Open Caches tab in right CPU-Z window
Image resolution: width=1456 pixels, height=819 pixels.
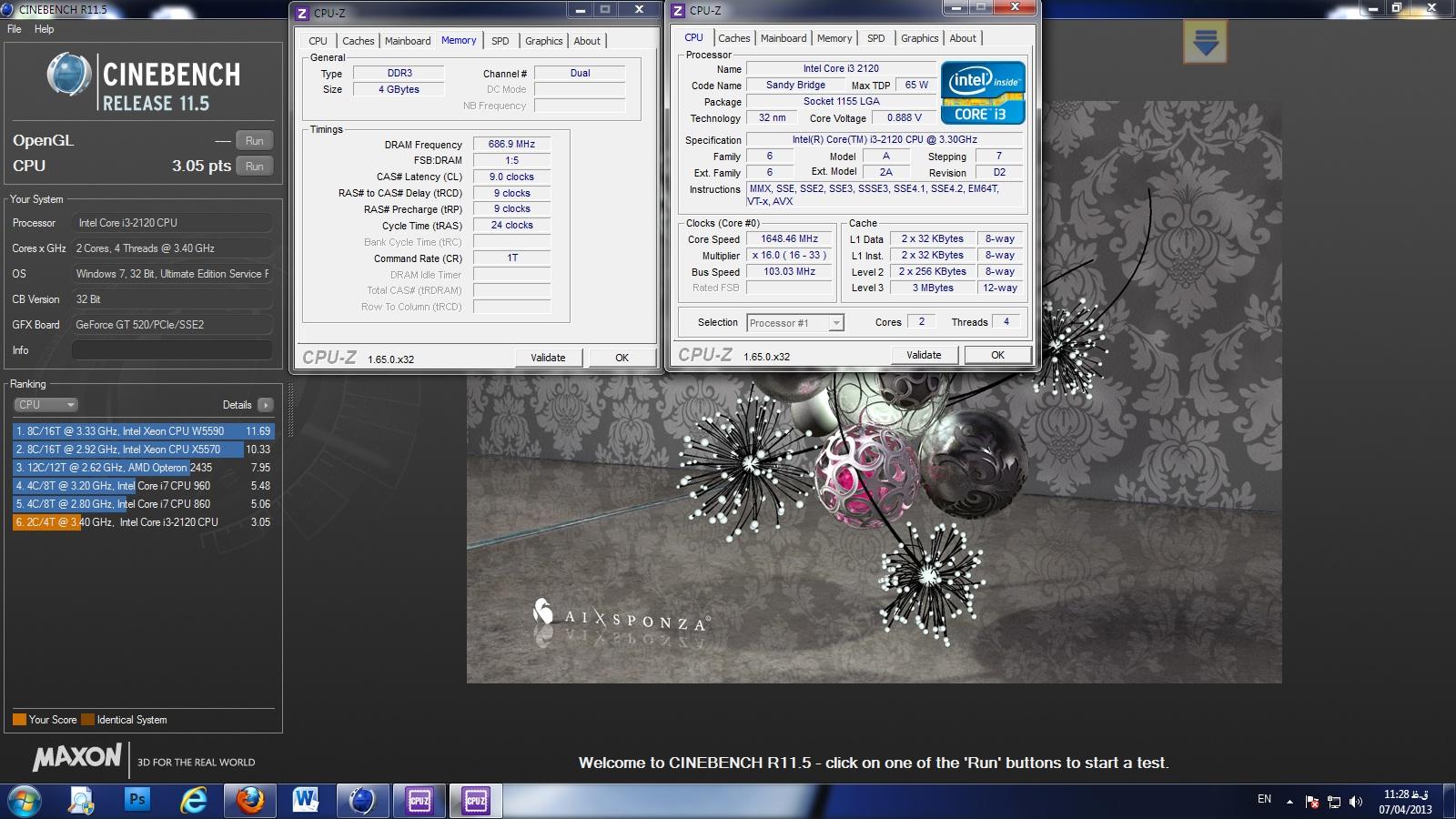click(x=733, y=38)
